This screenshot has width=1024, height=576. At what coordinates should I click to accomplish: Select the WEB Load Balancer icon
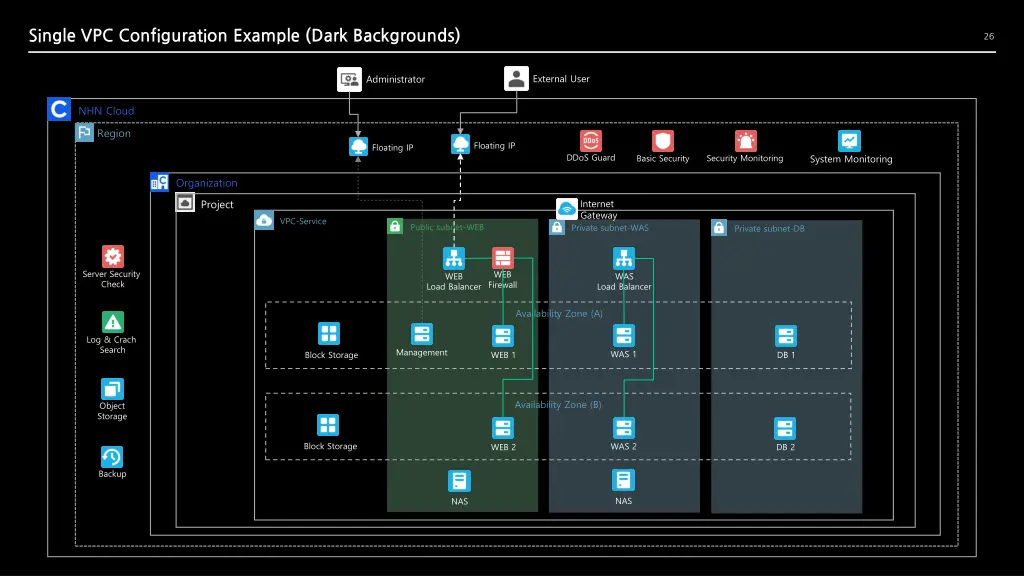click(453, 259)
